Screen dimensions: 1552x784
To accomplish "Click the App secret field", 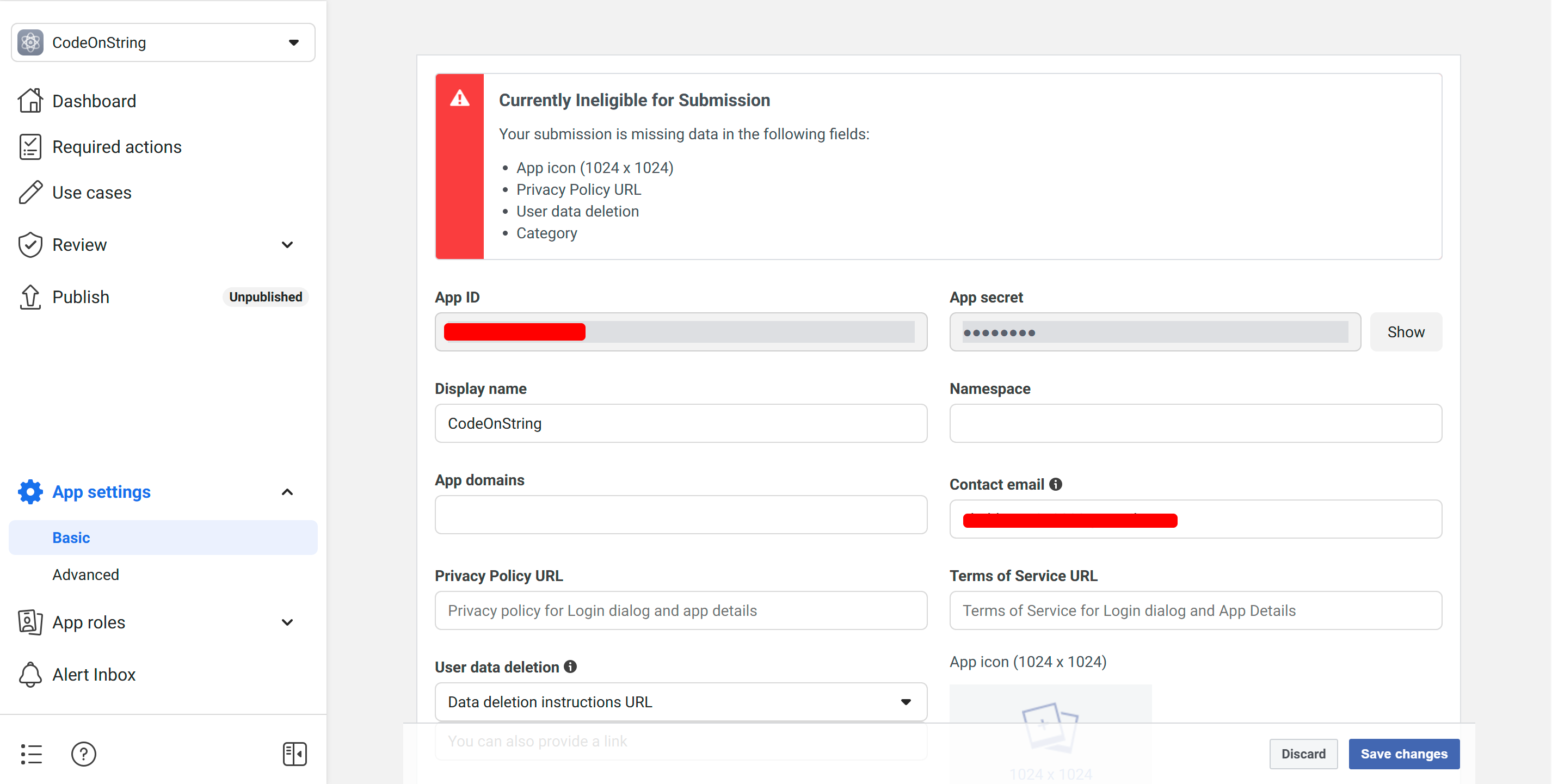I will (x=1155, y=332).
